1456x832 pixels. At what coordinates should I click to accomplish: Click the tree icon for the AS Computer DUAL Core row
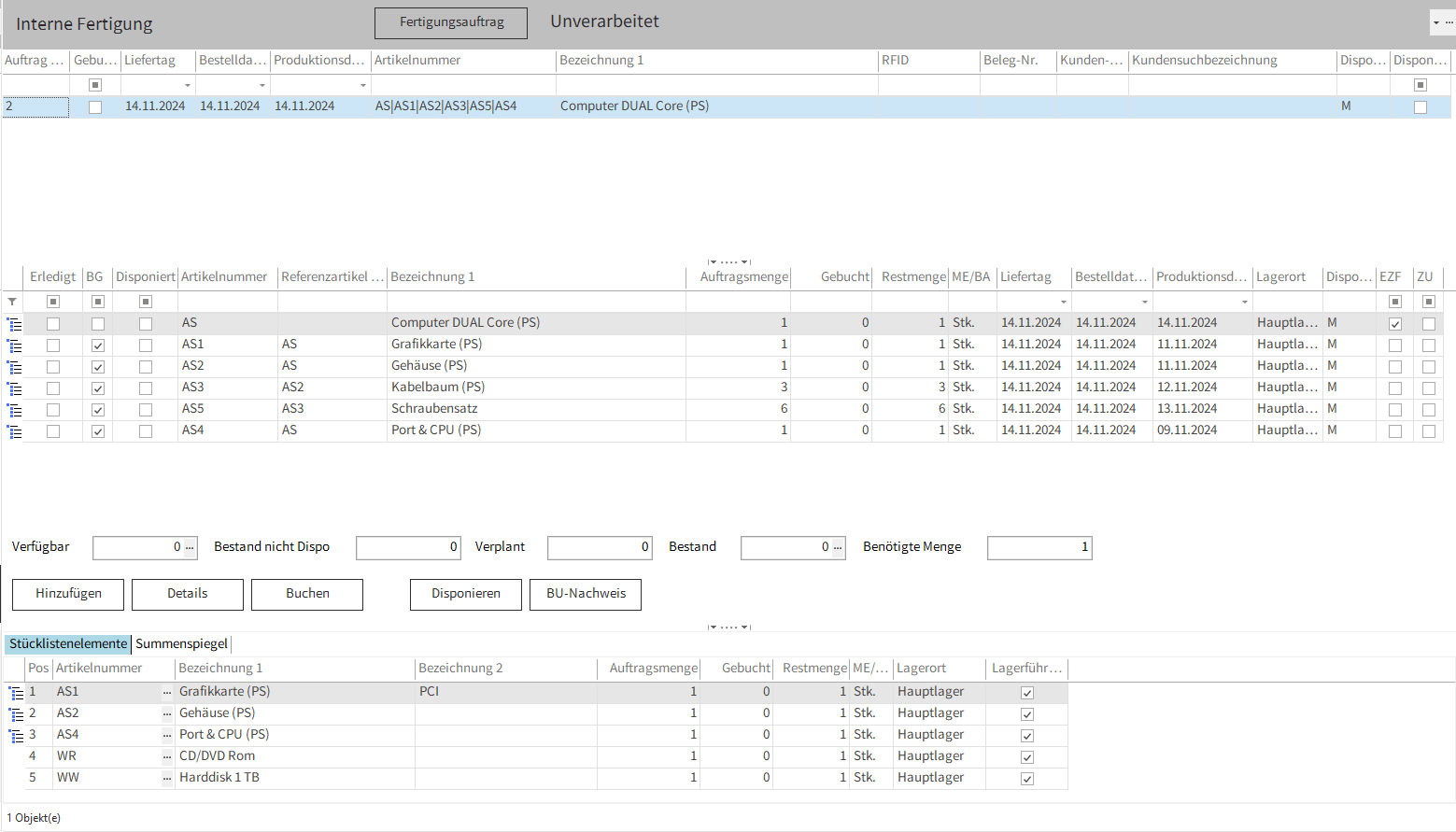(x=15, y=324)
